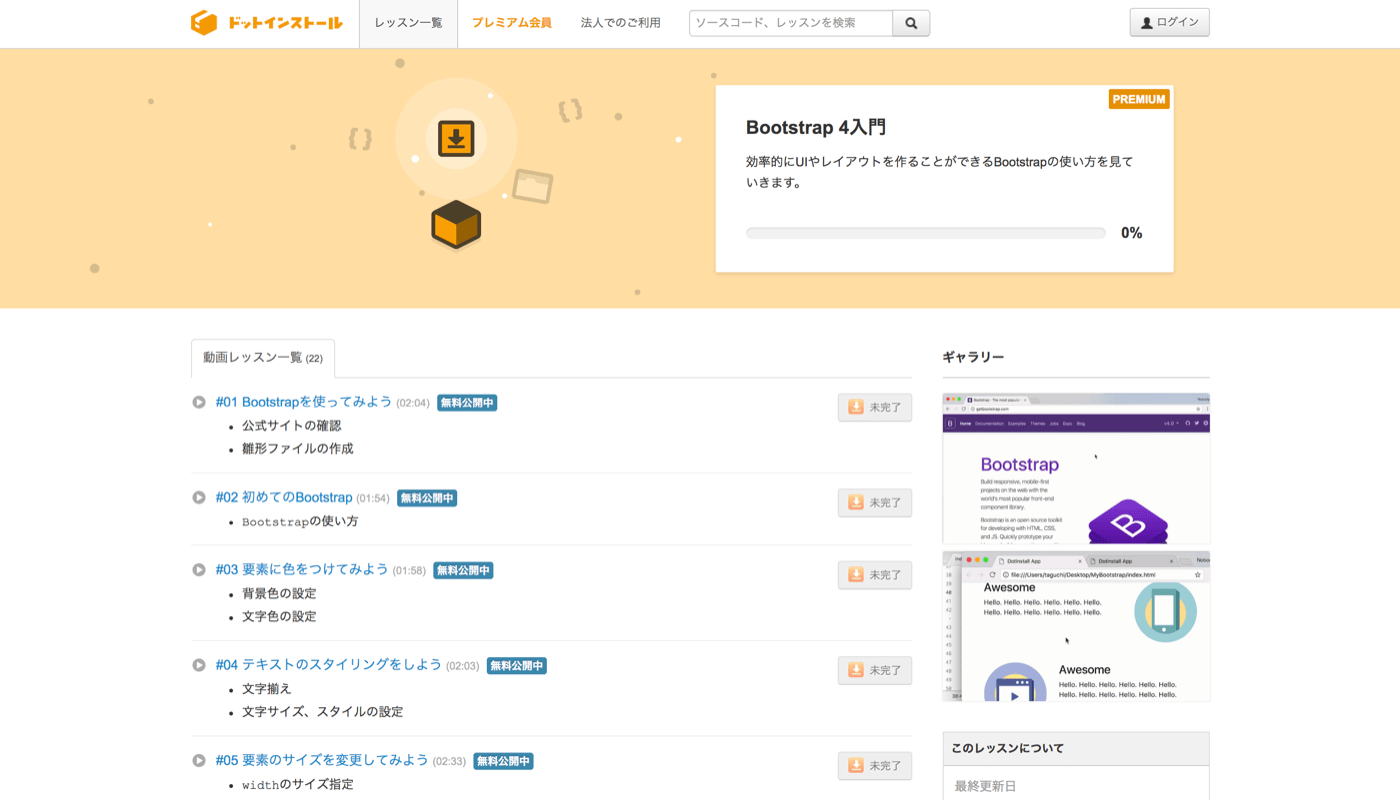Viewport: 1400px width, 800px height.
Task: Click the 文字色の設定 bullet text
Action: coord(279,617)
